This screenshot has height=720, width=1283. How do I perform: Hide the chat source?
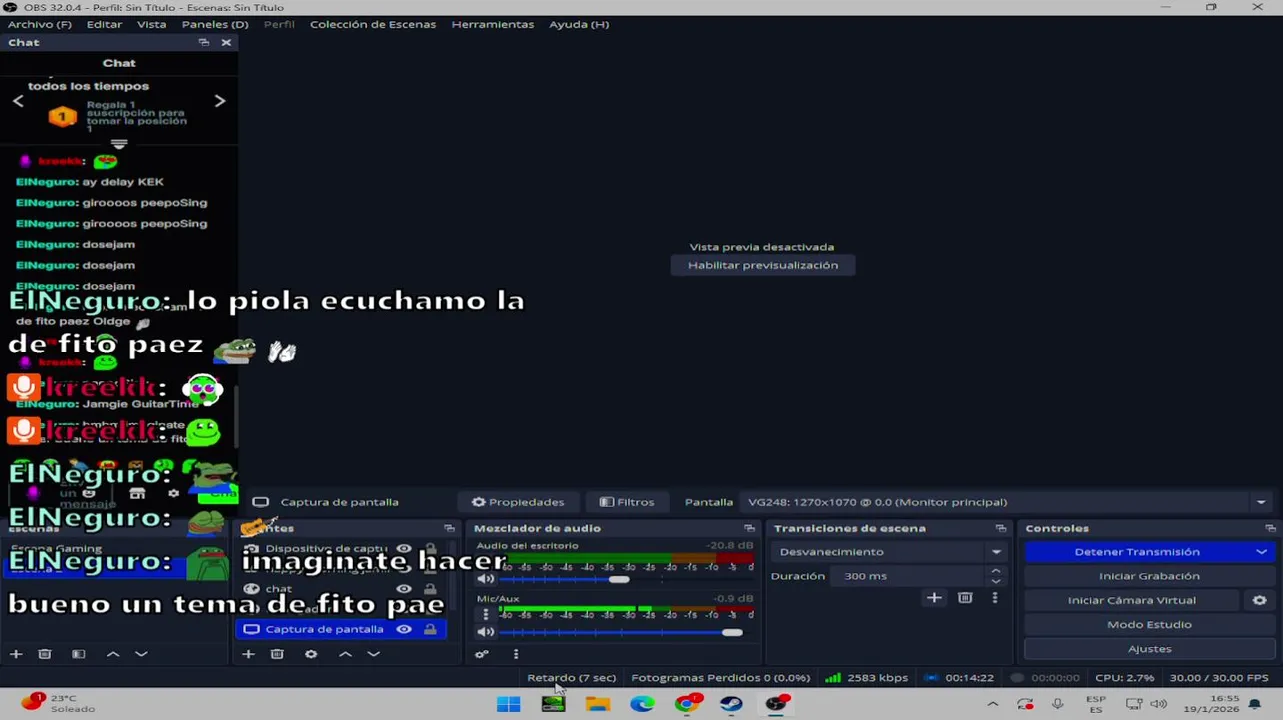404,589
